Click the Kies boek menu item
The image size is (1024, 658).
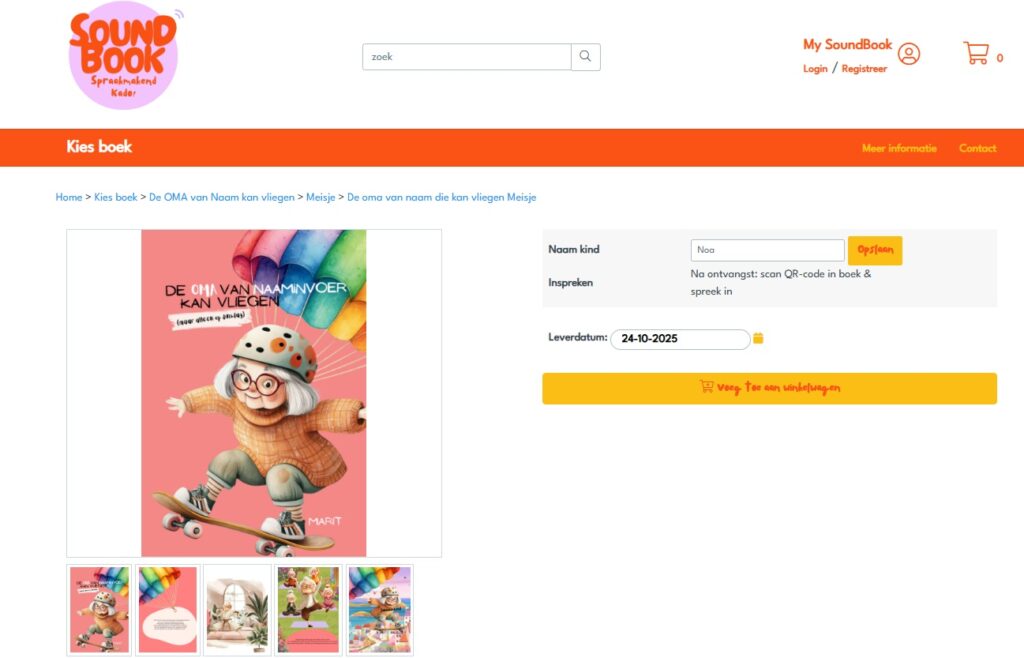point(99,147)
